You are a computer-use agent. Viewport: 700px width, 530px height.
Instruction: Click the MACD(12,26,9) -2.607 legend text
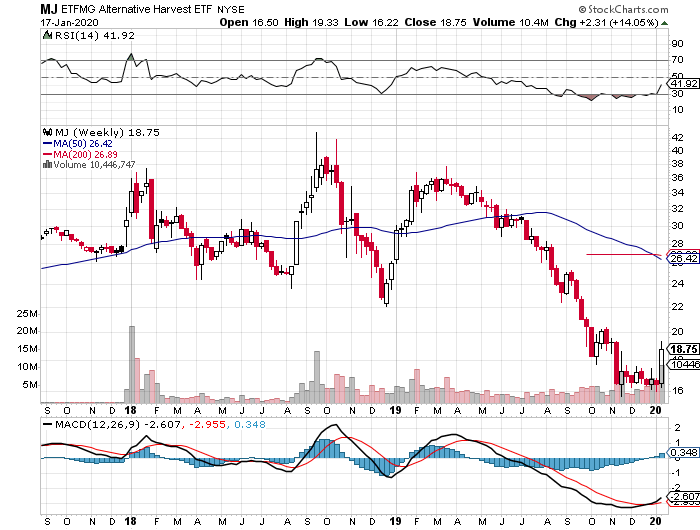[x=118, y=424]
